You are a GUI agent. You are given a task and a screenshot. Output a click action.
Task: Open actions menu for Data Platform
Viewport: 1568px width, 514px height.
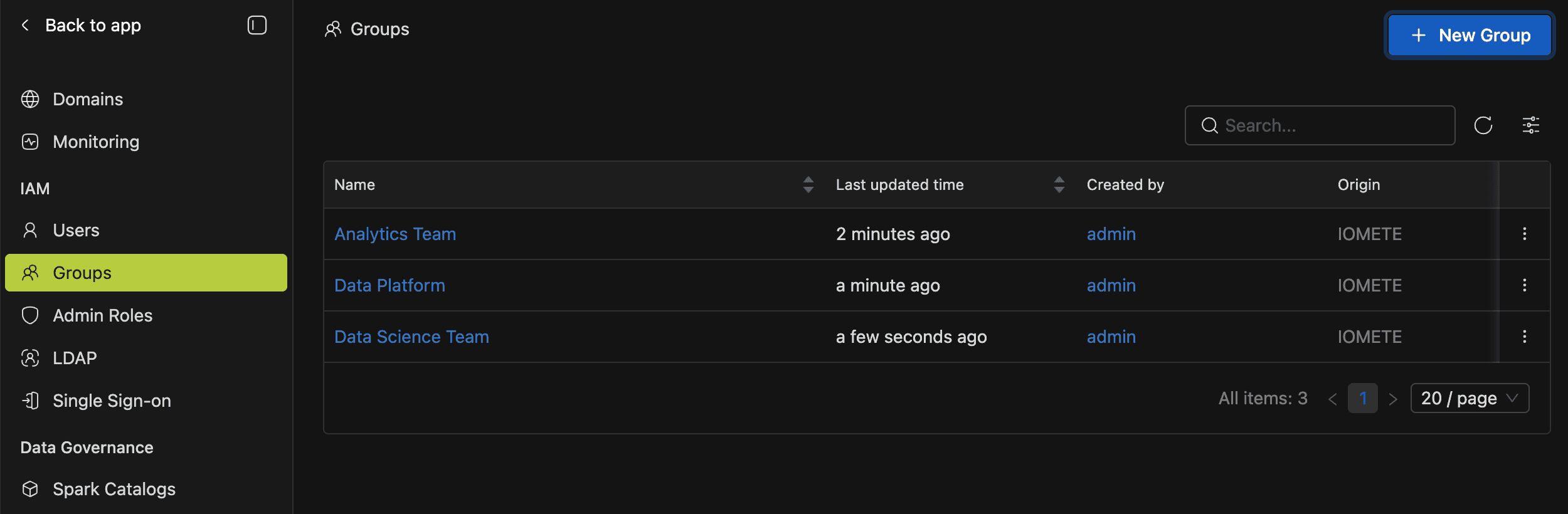(x=1525, y=285)
